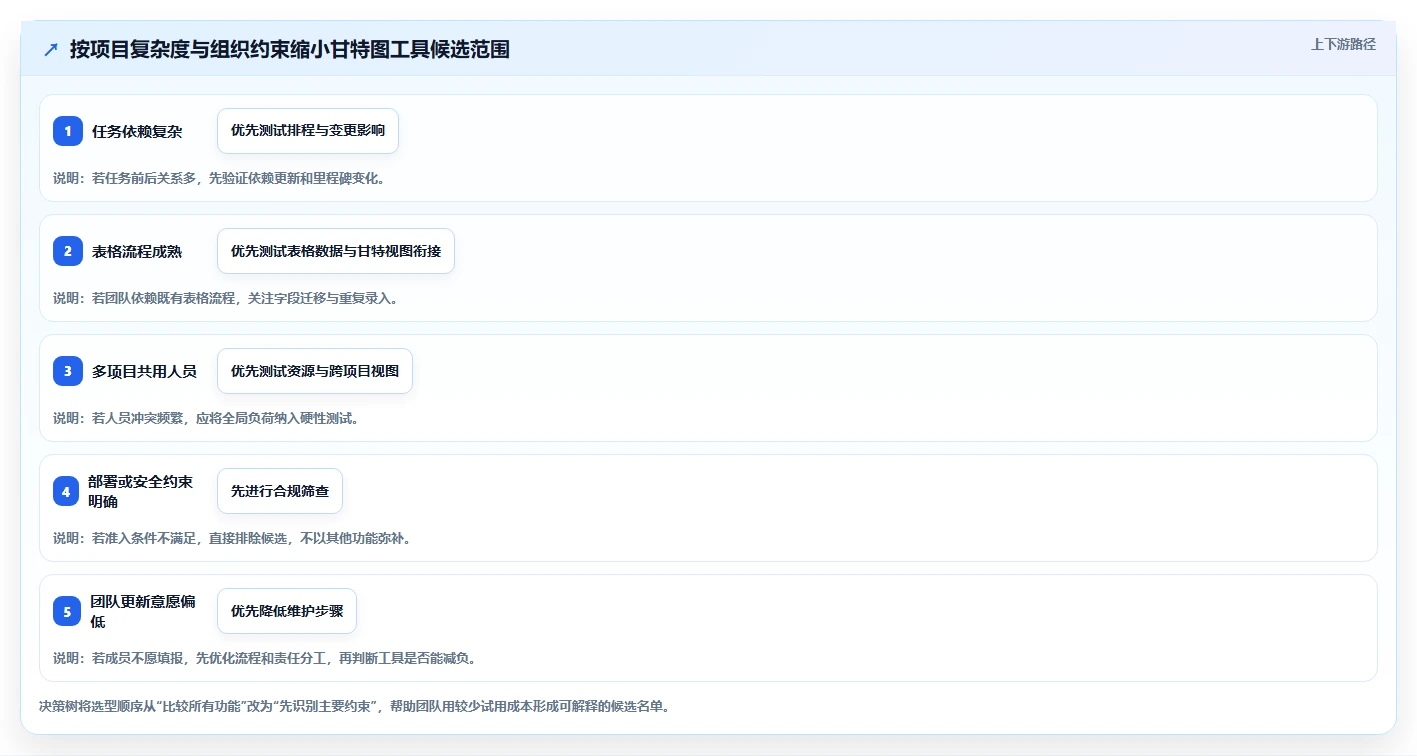Click the 任务依赖复杂 condition label
Image resolution: width=1417 pixels, height=756 pixels.
point(137,131)
